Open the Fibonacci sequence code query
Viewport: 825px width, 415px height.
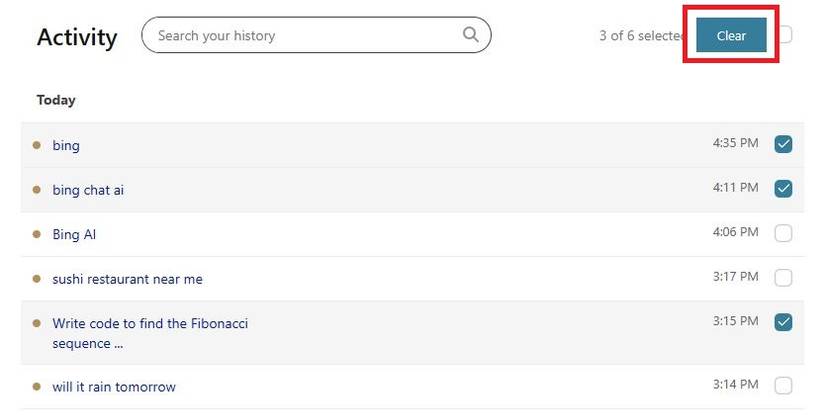point(150,324)
